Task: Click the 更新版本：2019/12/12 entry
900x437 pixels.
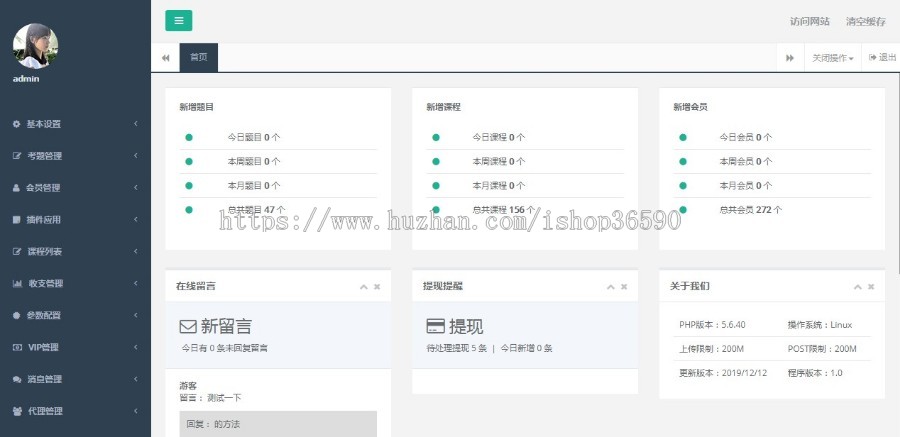Action: coord(723,373)
